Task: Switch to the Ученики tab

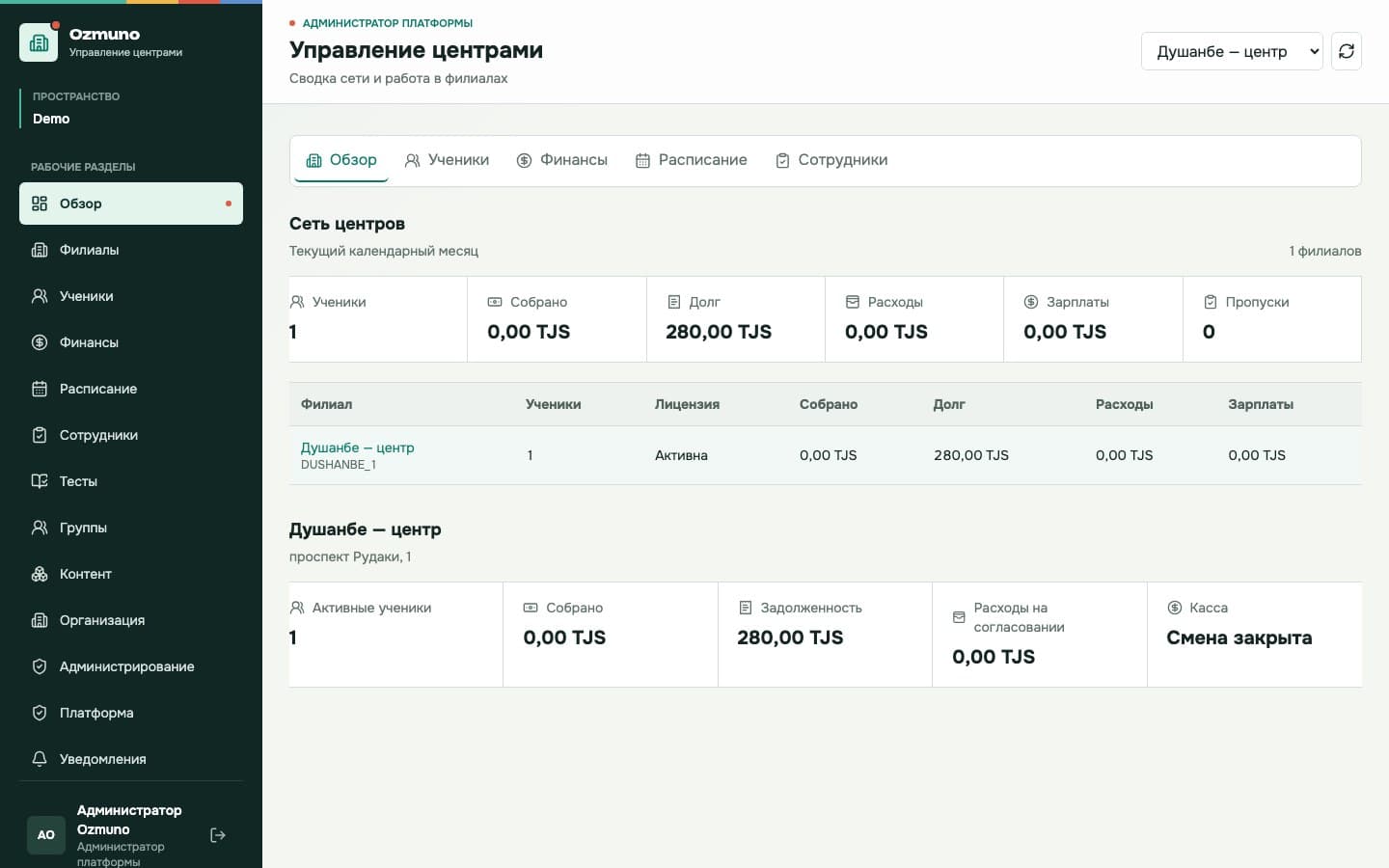Action: (447, 160)
